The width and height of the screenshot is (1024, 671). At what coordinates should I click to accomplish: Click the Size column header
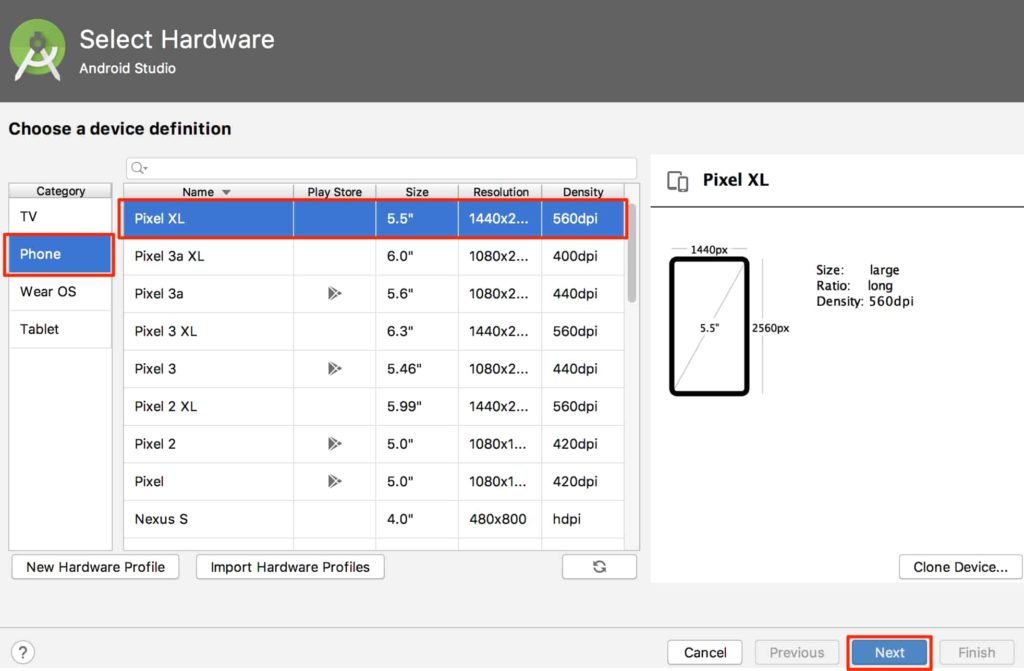point(417,191)
